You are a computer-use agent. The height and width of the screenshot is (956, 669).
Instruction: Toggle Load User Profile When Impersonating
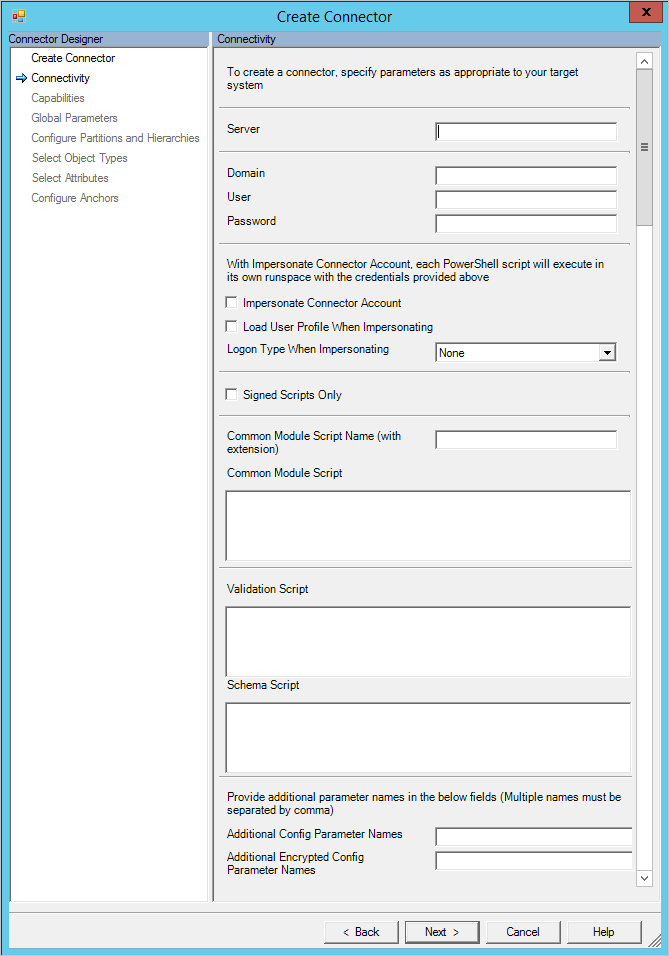pyautogui.click(x=231, y=326)
